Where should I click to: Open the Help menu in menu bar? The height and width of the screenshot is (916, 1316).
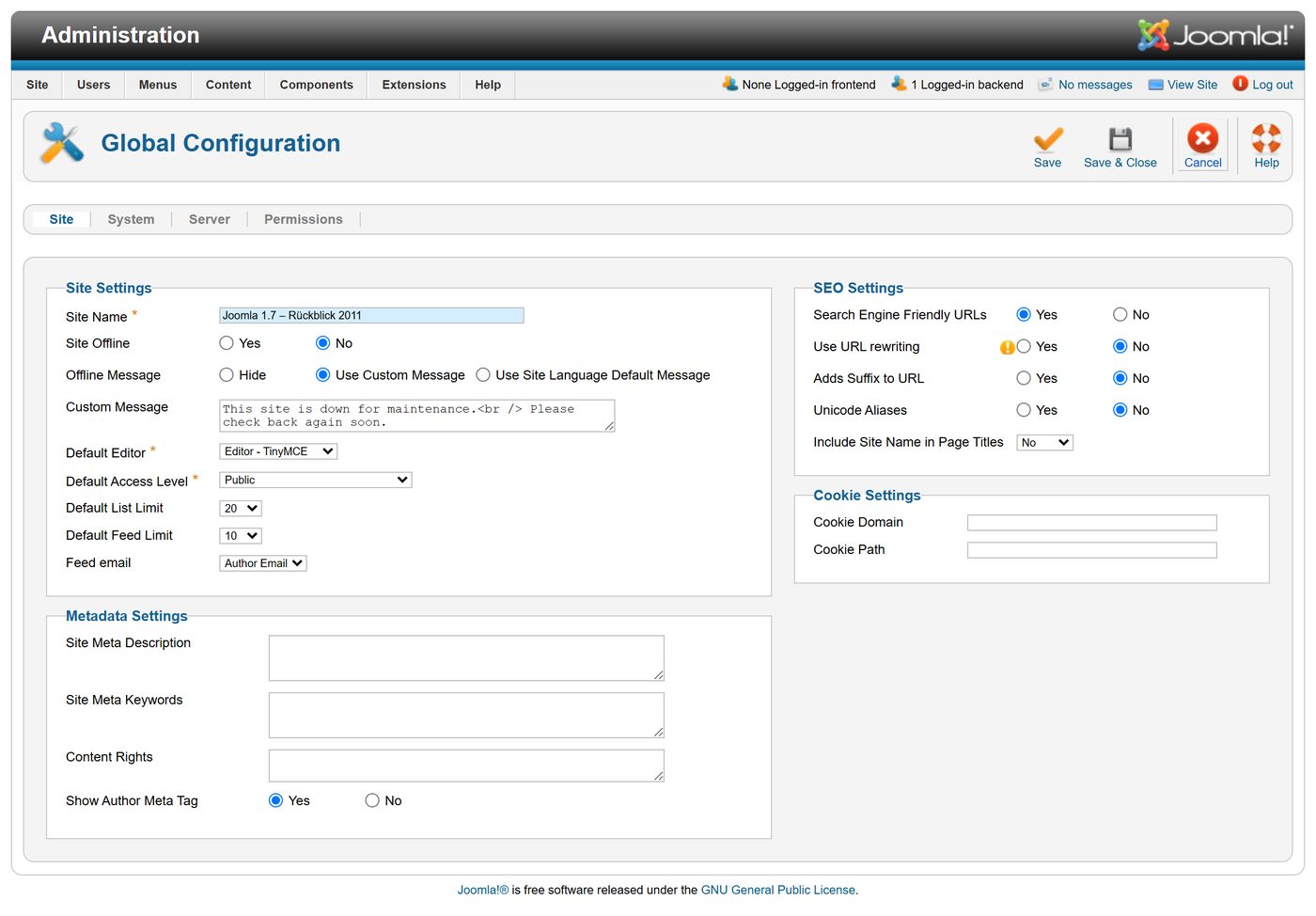pos(488,85)
